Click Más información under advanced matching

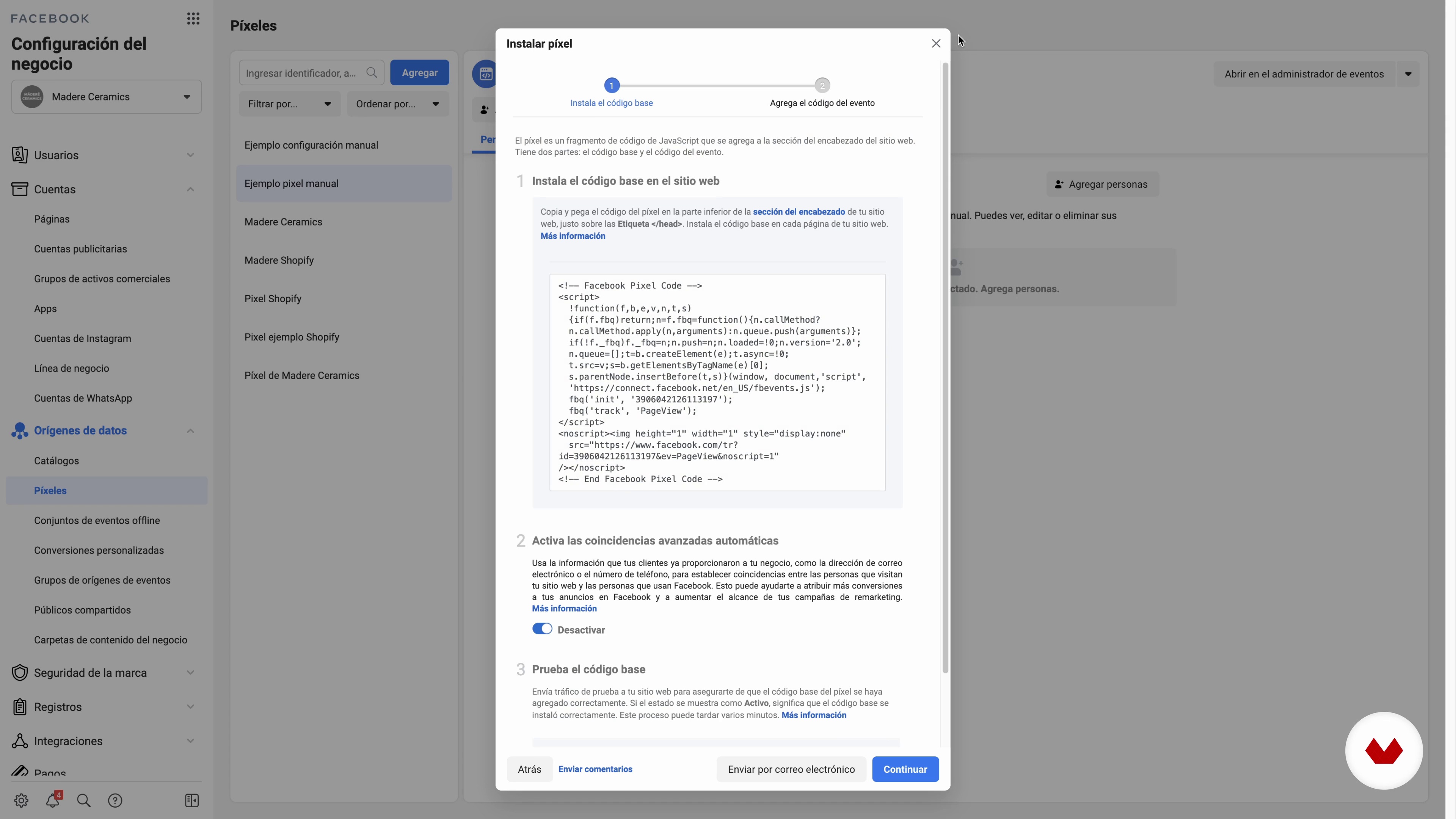564,609
